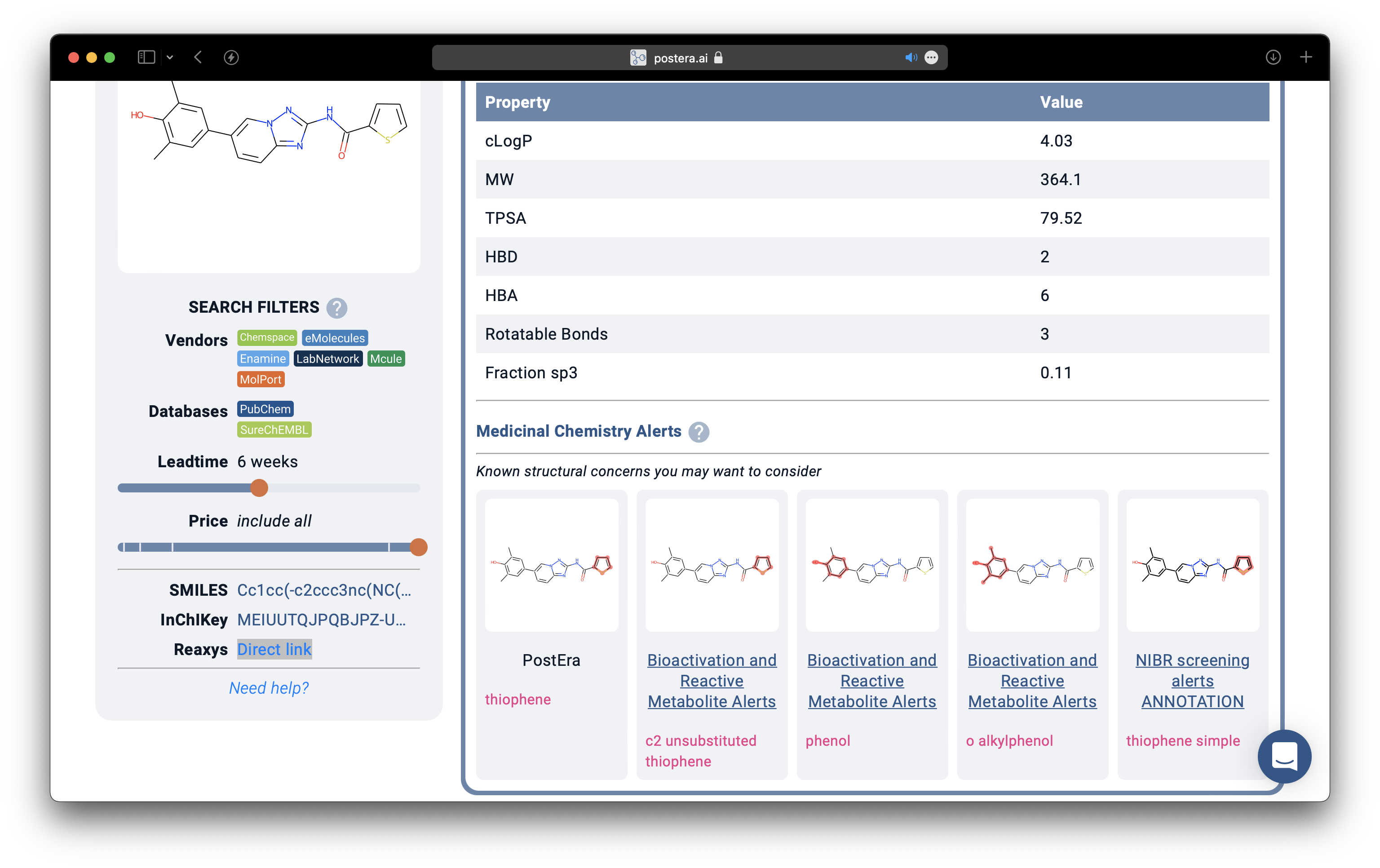Click the thiophene simple structure thumbnail

coord(1193,565)
